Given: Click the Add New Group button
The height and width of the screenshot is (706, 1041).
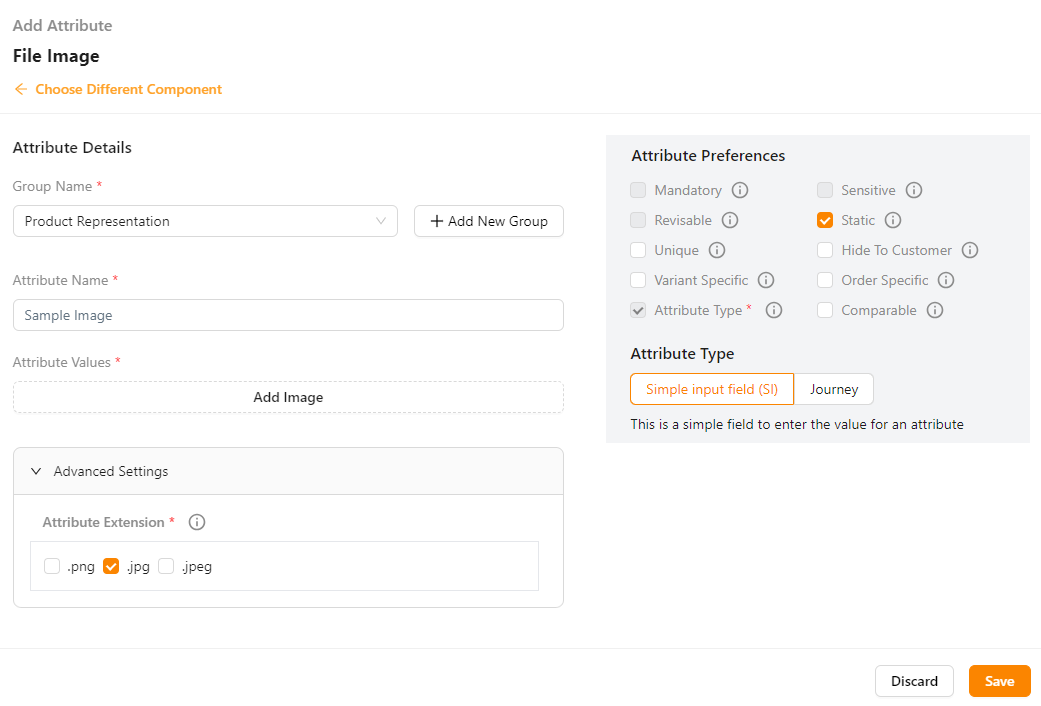Looking at the screenshot, I should pos(489,221).
